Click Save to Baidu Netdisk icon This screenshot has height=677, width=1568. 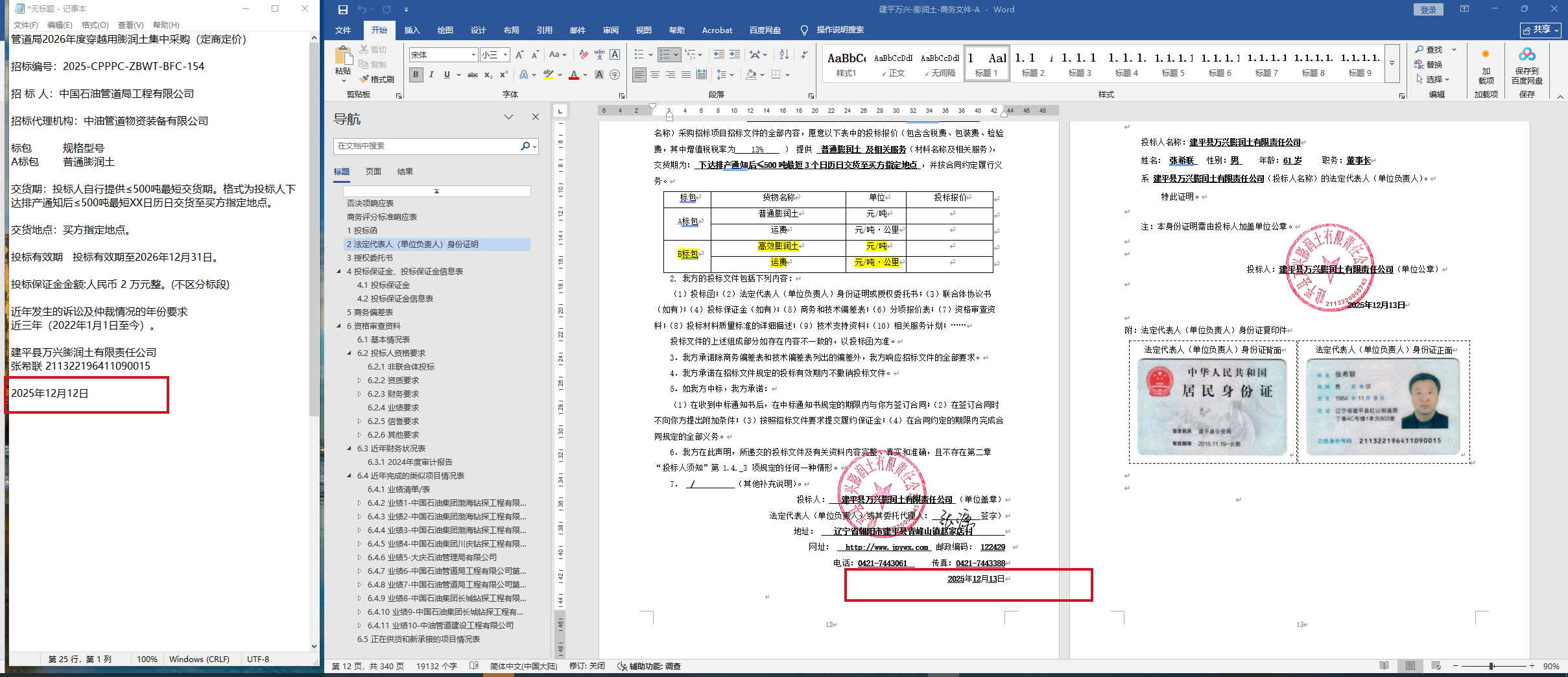pyautogui.click(x=1527, y=65)
